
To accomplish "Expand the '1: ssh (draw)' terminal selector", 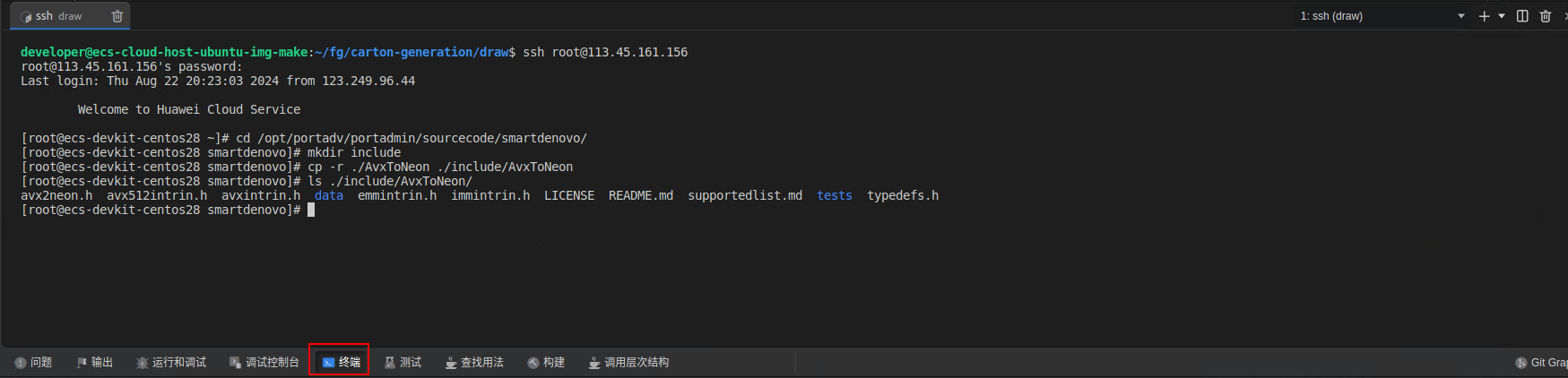I will click(1382, 16).
